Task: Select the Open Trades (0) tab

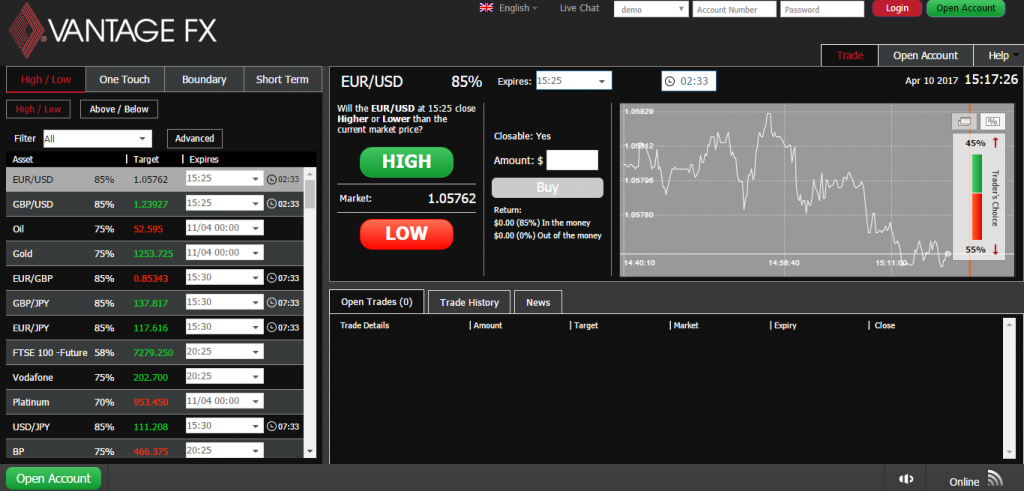Action: click(377, 302)
